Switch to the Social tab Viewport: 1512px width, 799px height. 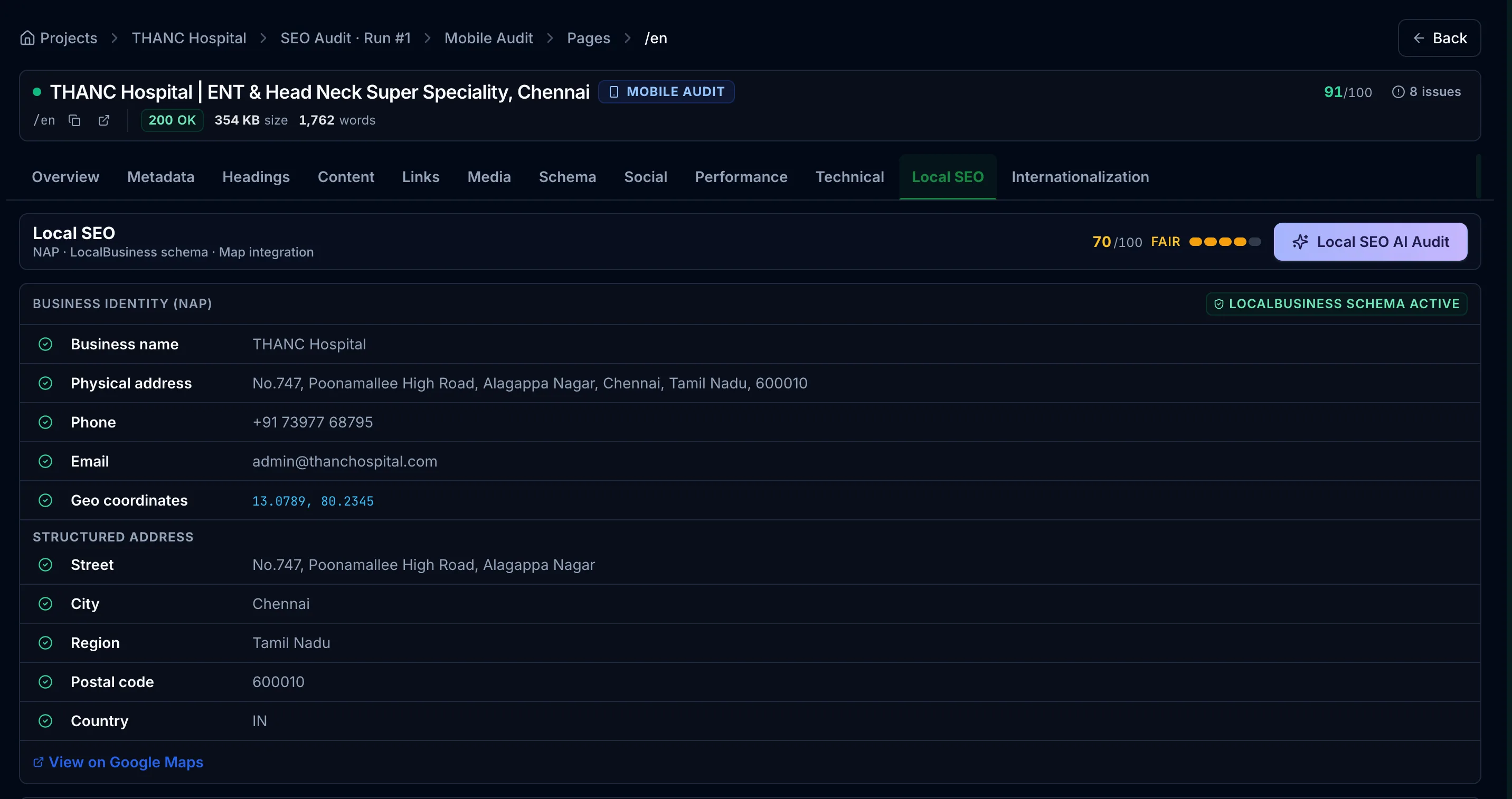(x=646, y=177)
